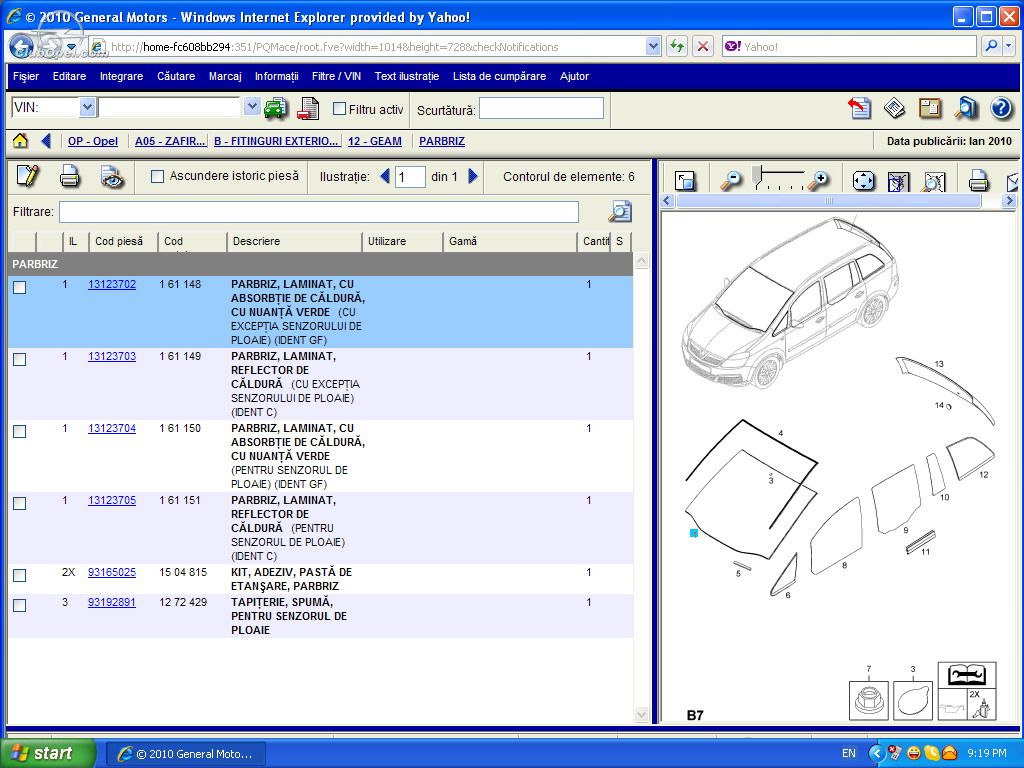Click the Filtrare text input field
The width and height of the screenshot is (1024, 768).
[319, 212]
